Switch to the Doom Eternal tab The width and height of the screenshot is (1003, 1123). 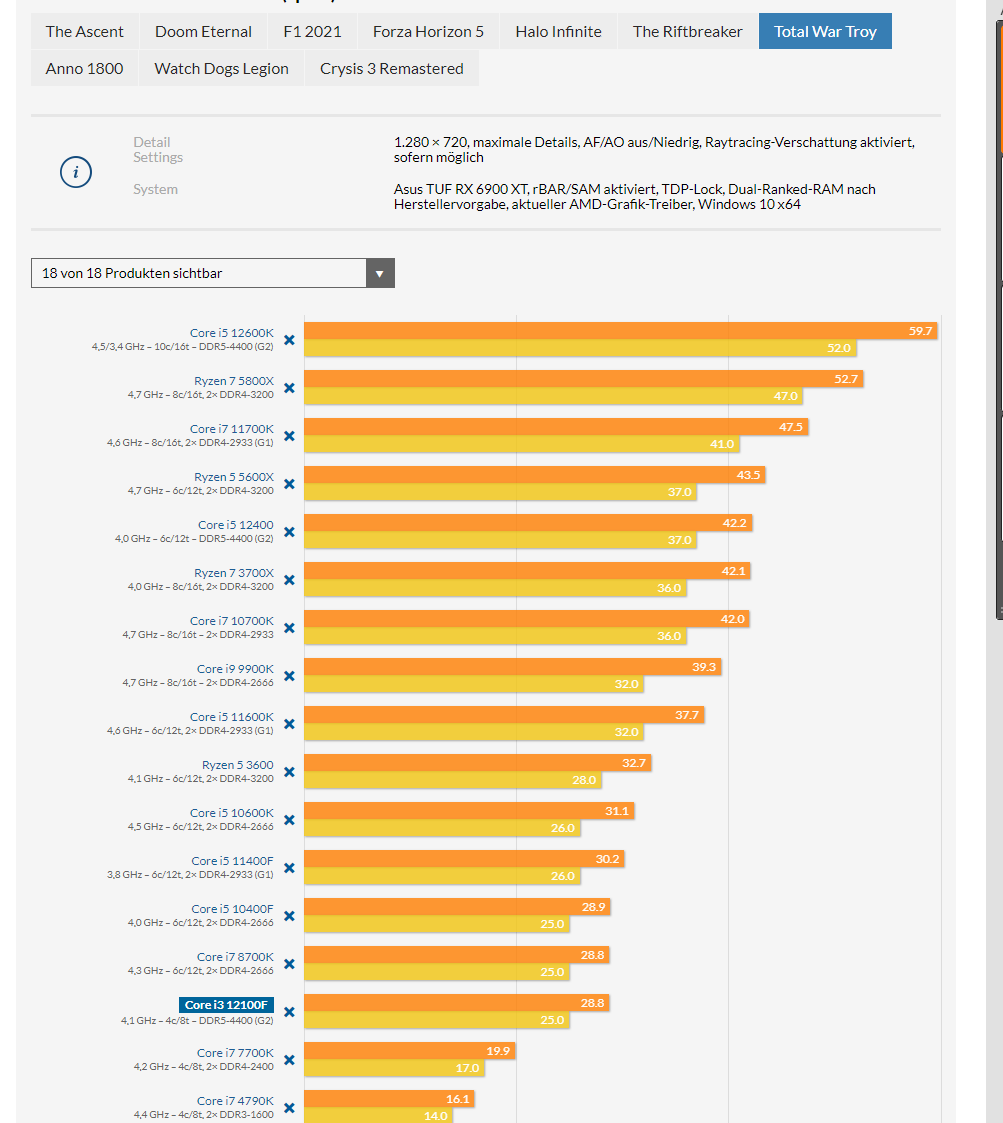203,32
